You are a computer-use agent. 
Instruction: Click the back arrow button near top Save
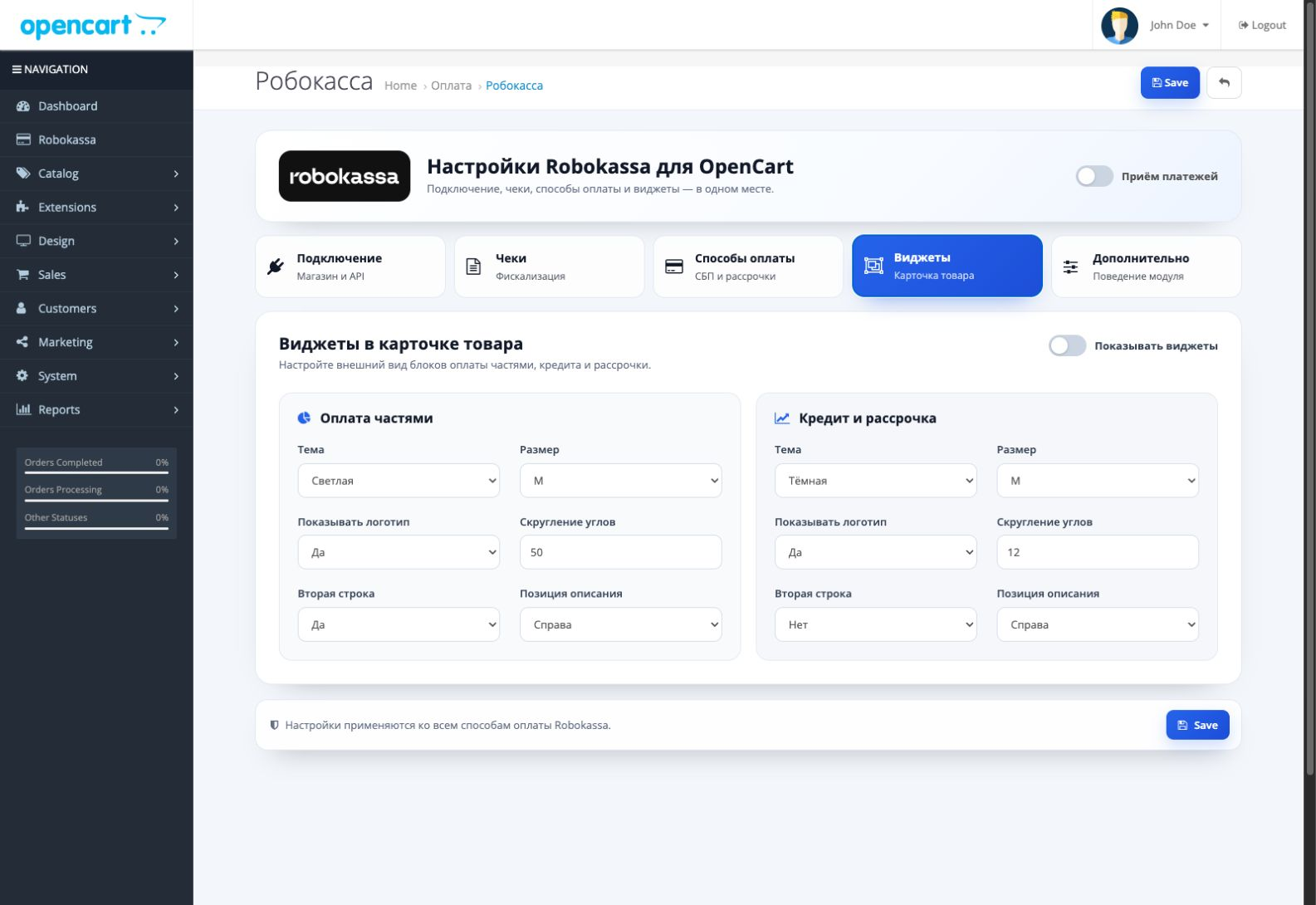point(1224,83)
